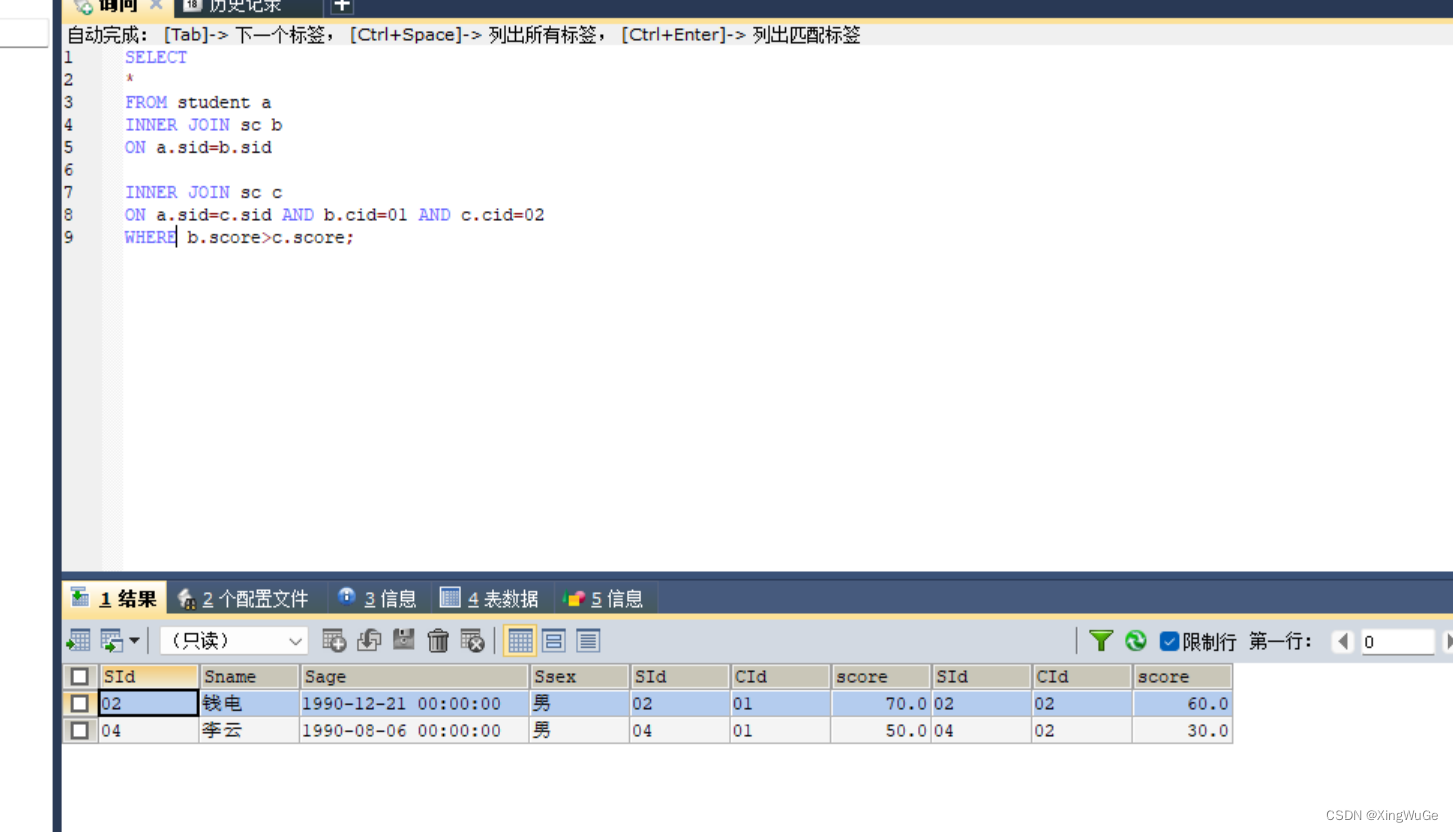
Task: Close the query tab with the X
Action: coord(157,5)
